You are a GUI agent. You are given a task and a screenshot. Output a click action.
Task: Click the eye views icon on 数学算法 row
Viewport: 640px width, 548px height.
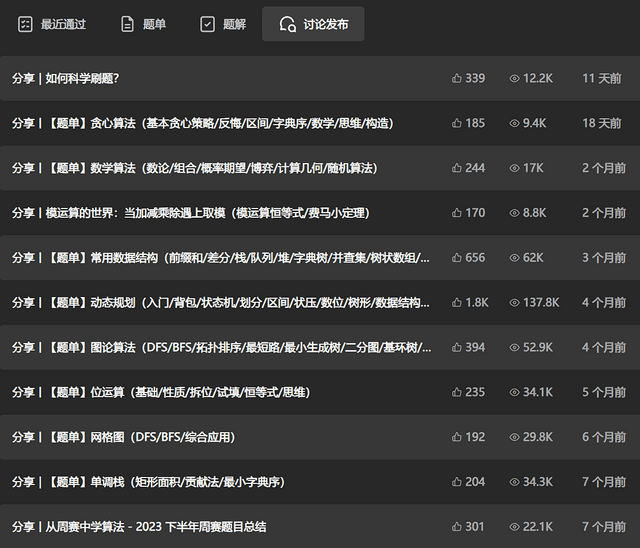(x=515, y=168)
